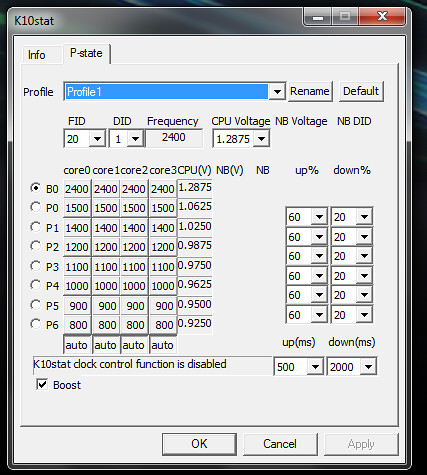Click B0 core0 2400 button
The width and height of the screenshot is (427, 475).
77,189
